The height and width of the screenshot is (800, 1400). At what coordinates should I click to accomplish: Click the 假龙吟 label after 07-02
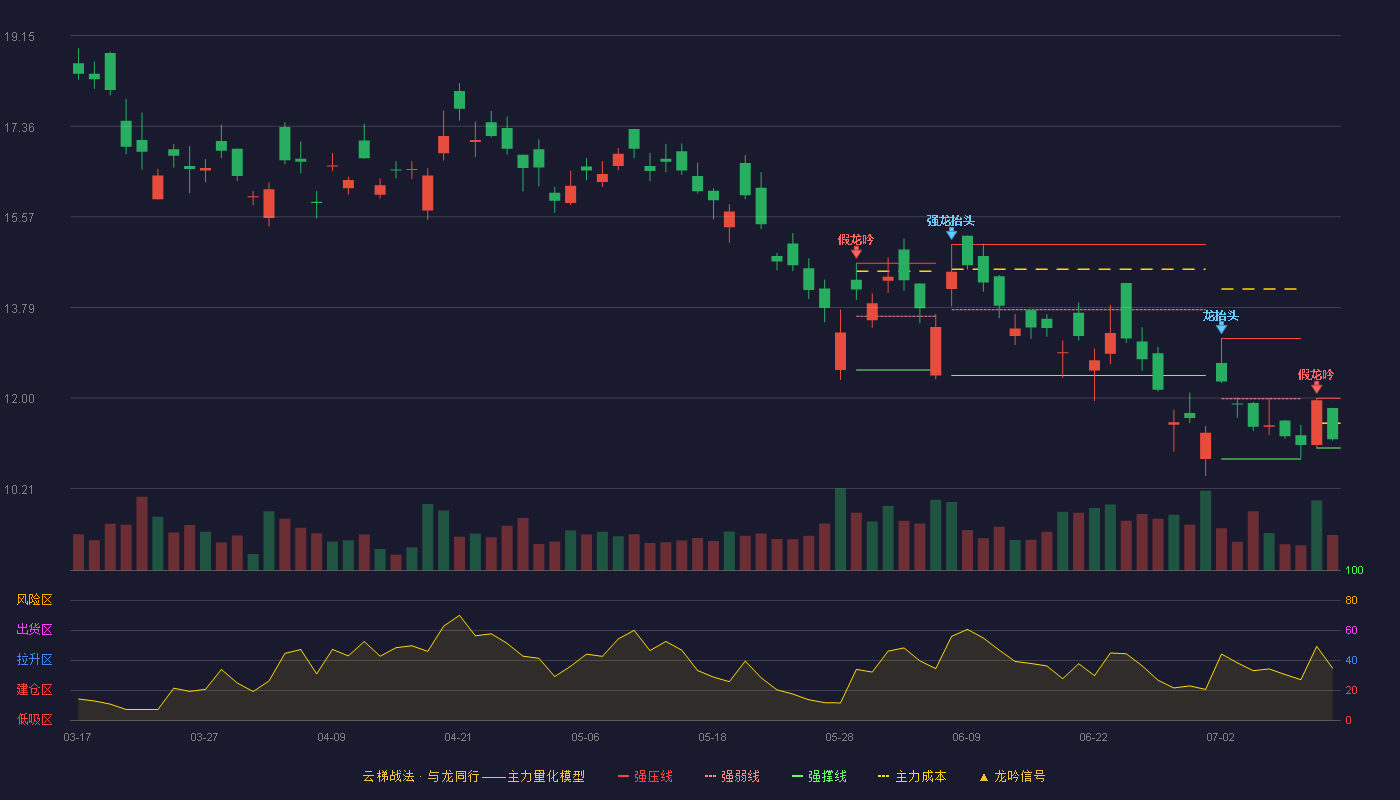click(x=1316, y=375)
